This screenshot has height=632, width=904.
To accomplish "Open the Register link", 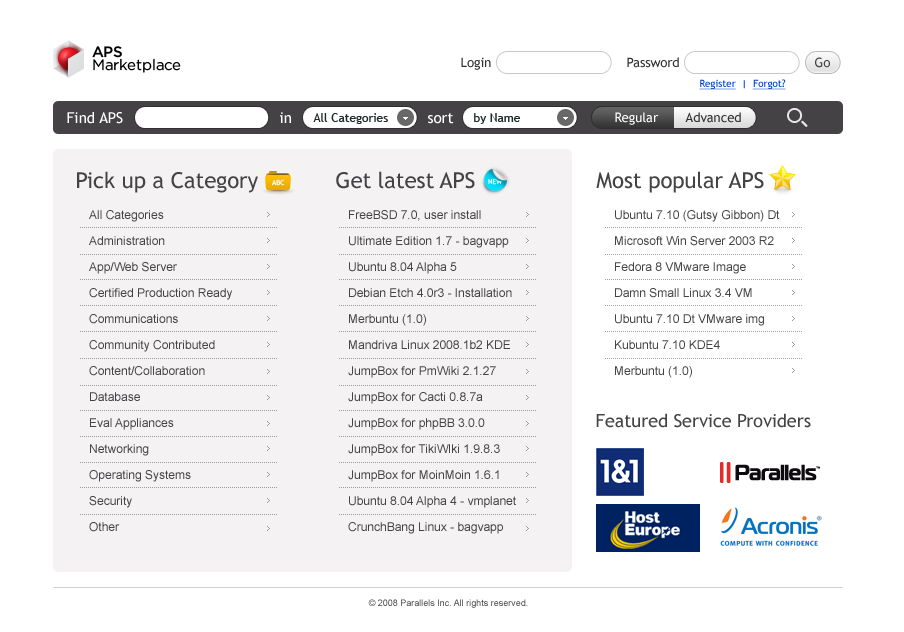I will point(717,84).
